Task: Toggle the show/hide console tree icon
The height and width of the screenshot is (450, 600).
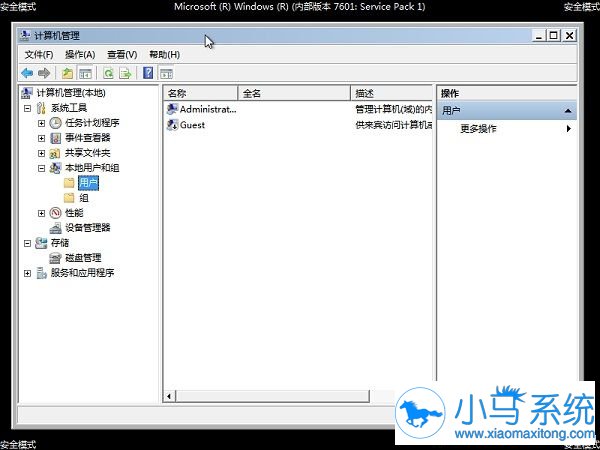Action: point(85,73)
